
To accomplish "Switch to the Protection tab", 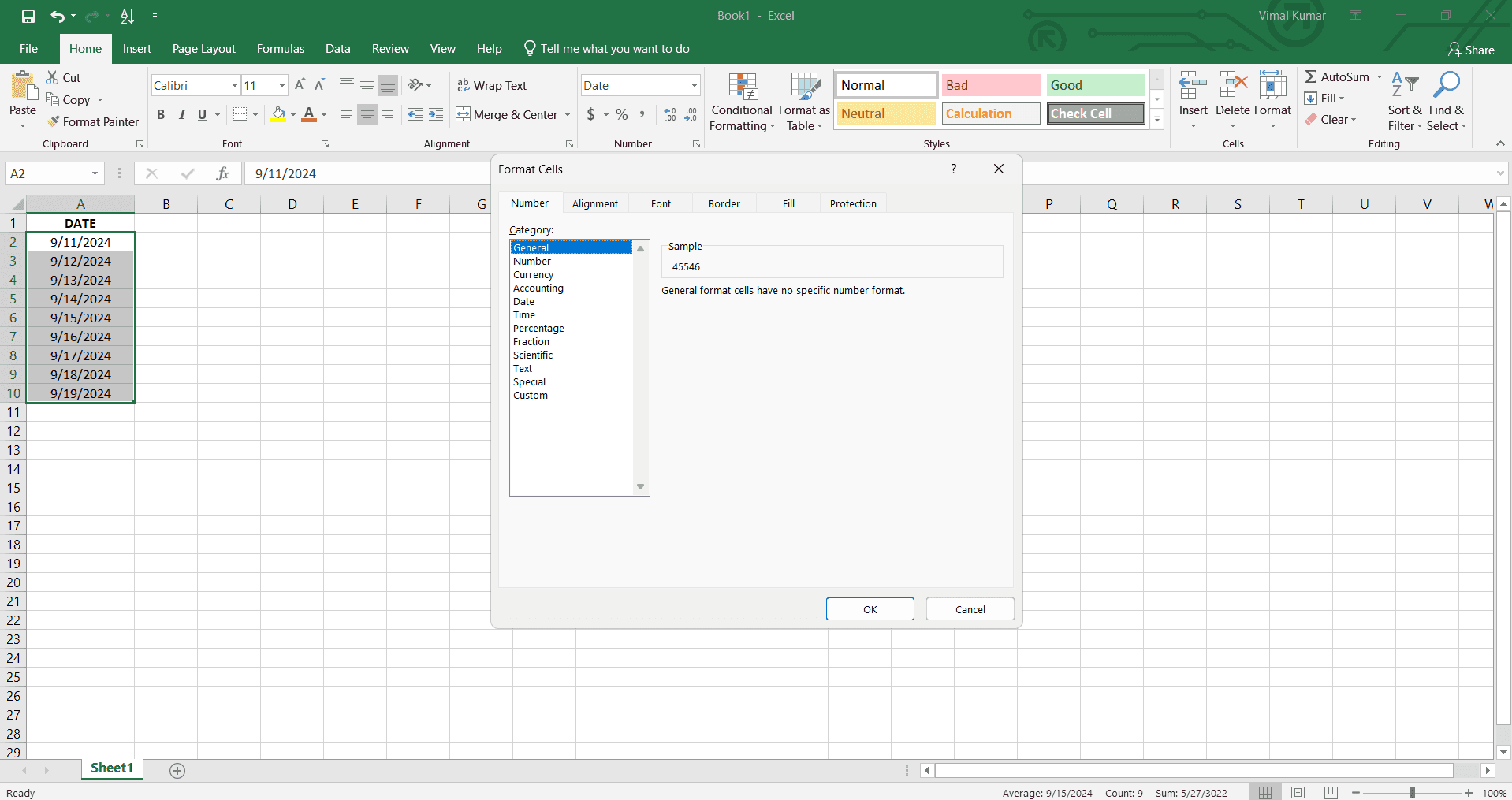I will coord(853,203).
